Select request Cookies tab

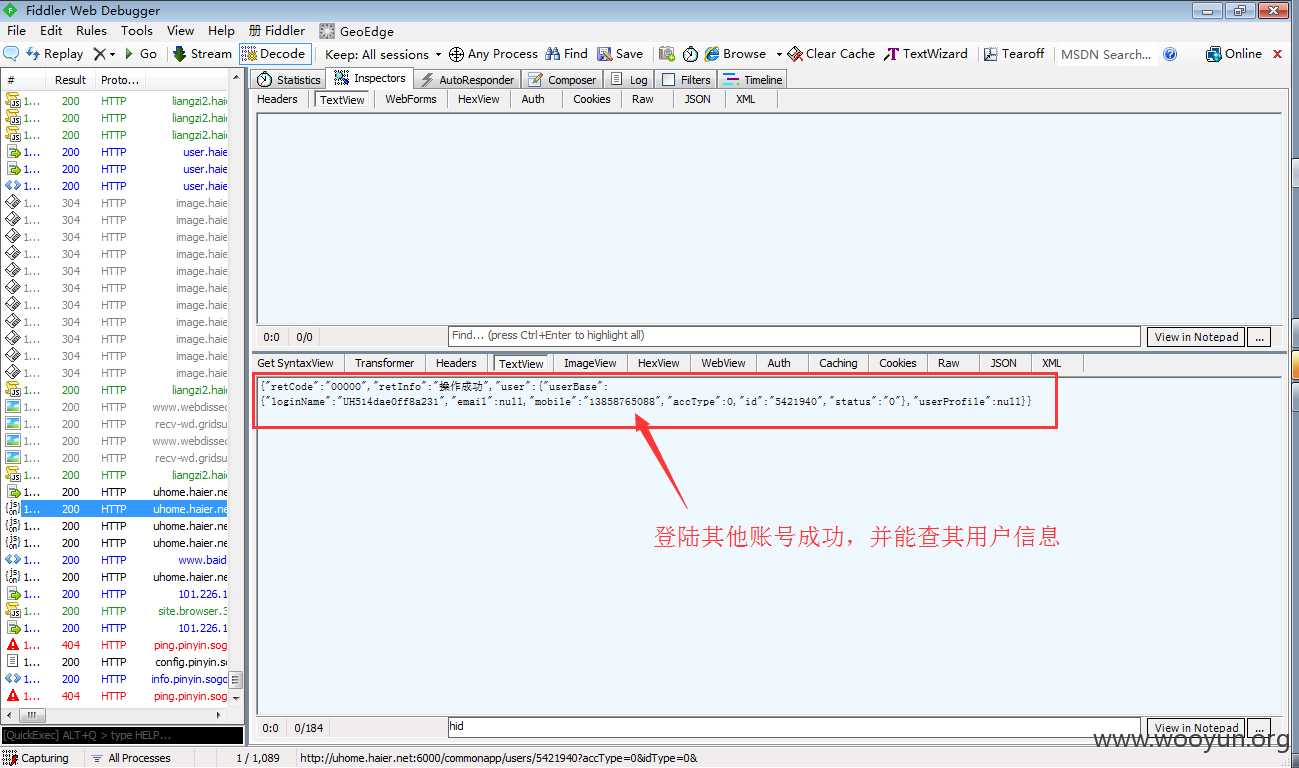(x=591, y=99)
